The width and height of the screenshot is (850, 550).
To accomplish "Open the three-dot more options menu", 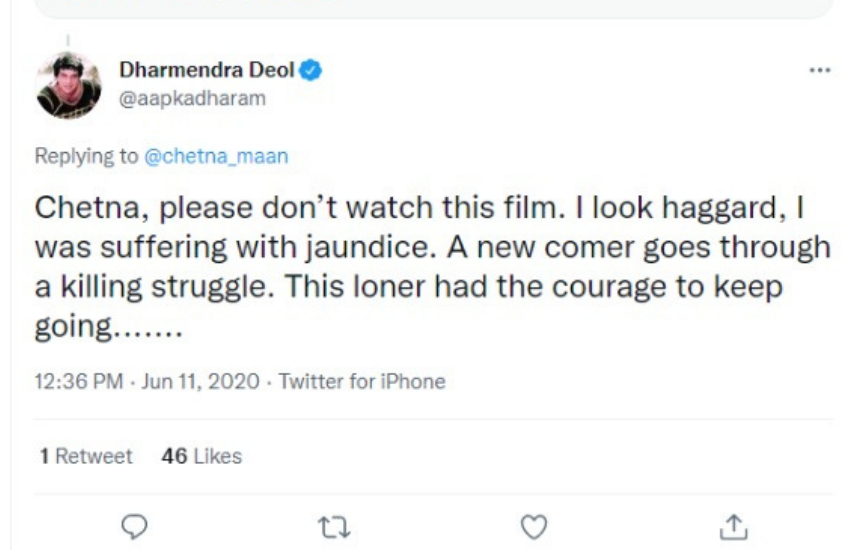I will [820, 70].
